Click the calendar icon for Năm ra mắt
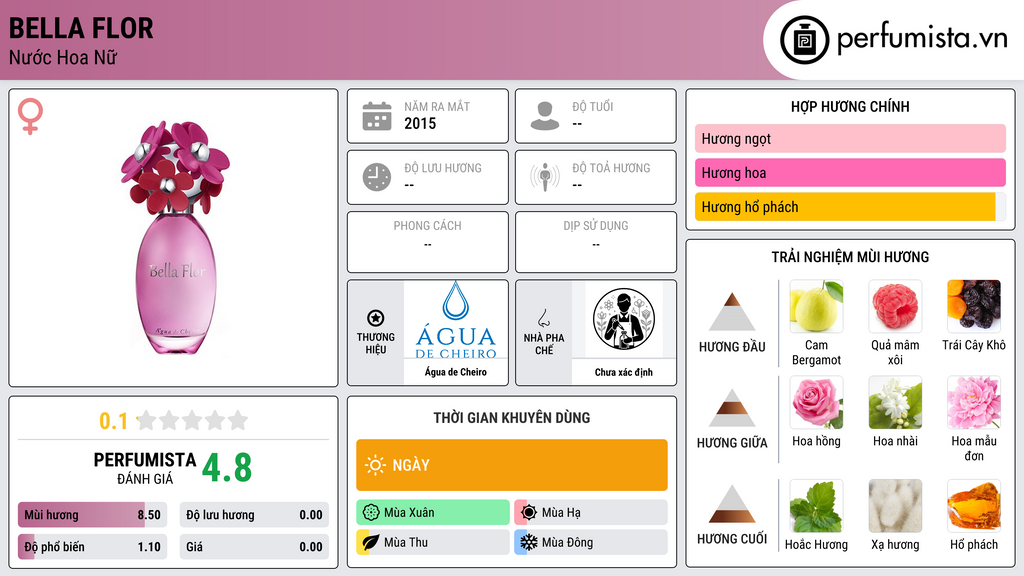Screen dimensions: 1024x576 tap(377, 116)
